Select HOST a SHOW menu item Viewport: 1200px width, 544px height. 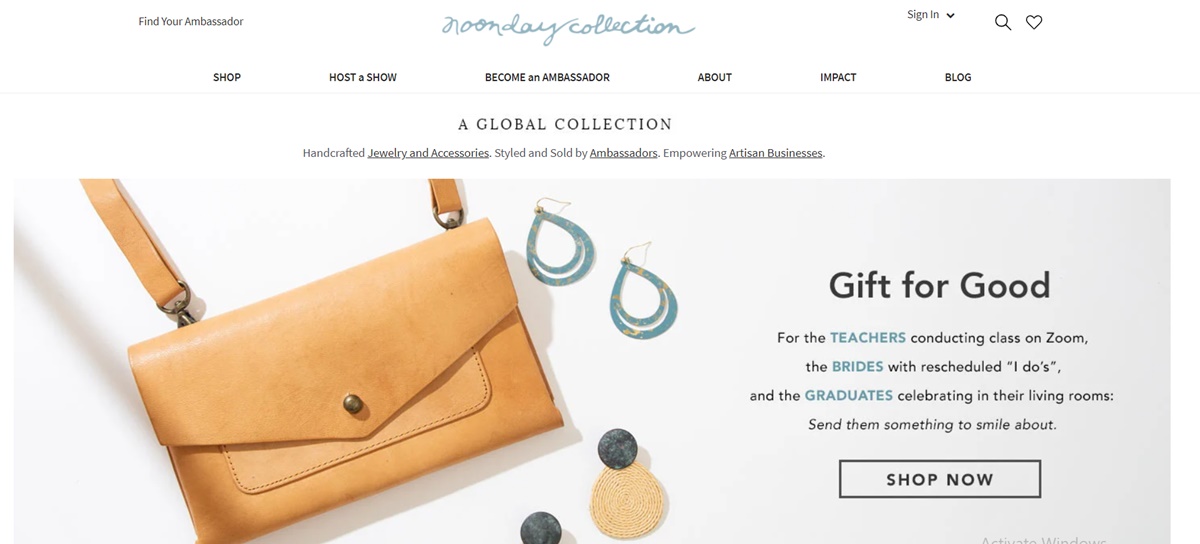coord(363,77)
